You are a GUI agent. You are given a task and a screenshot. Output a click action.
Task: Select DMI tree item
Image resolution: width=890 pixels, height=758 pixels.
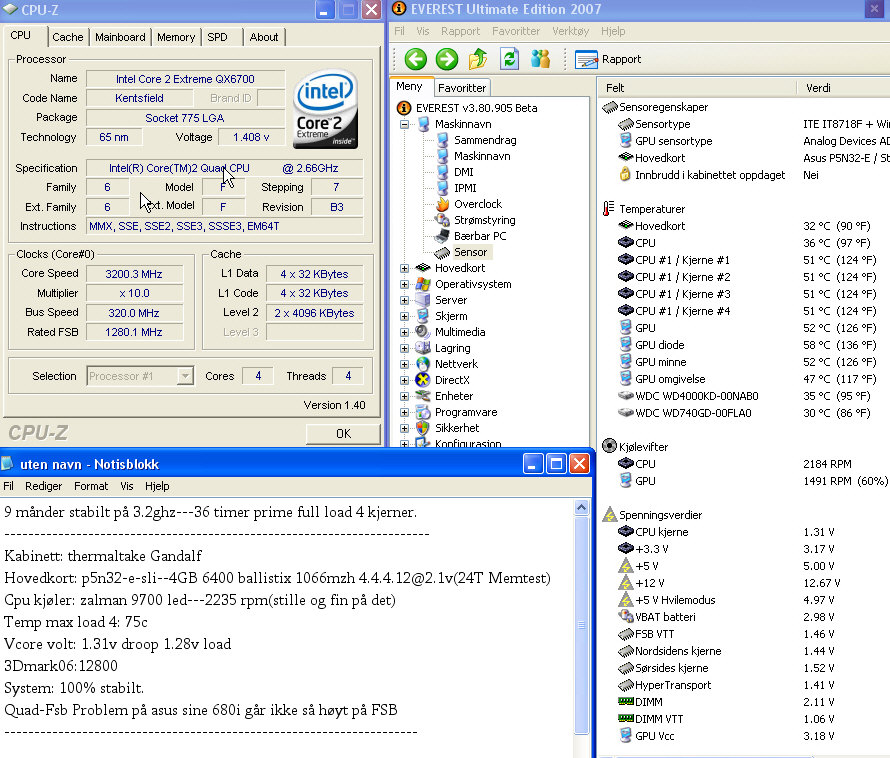pos(463,171)
